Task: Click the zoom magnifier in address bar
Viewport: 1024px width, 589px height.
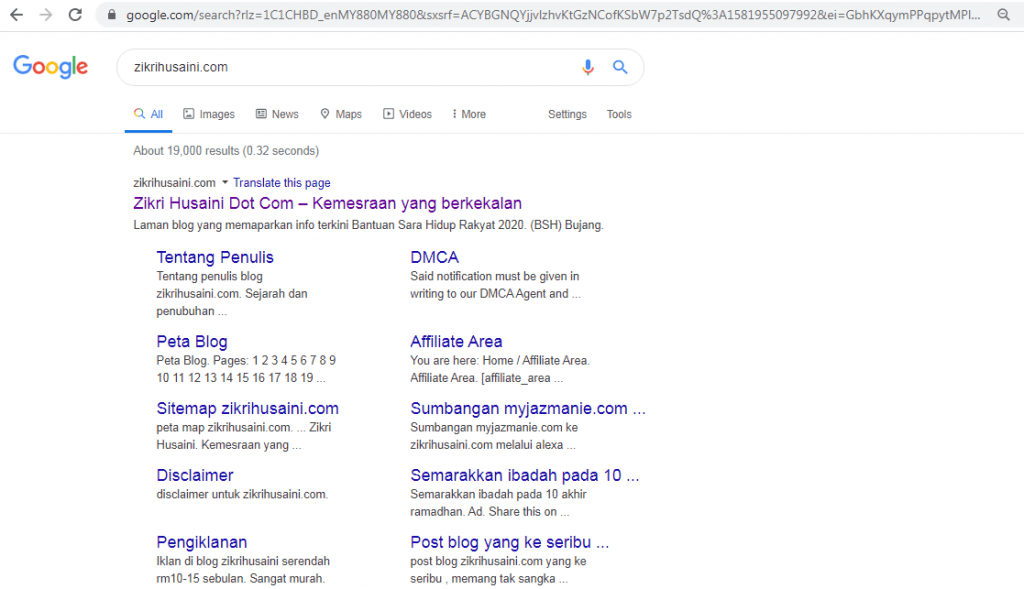Action: click(x=1003, y=15)
